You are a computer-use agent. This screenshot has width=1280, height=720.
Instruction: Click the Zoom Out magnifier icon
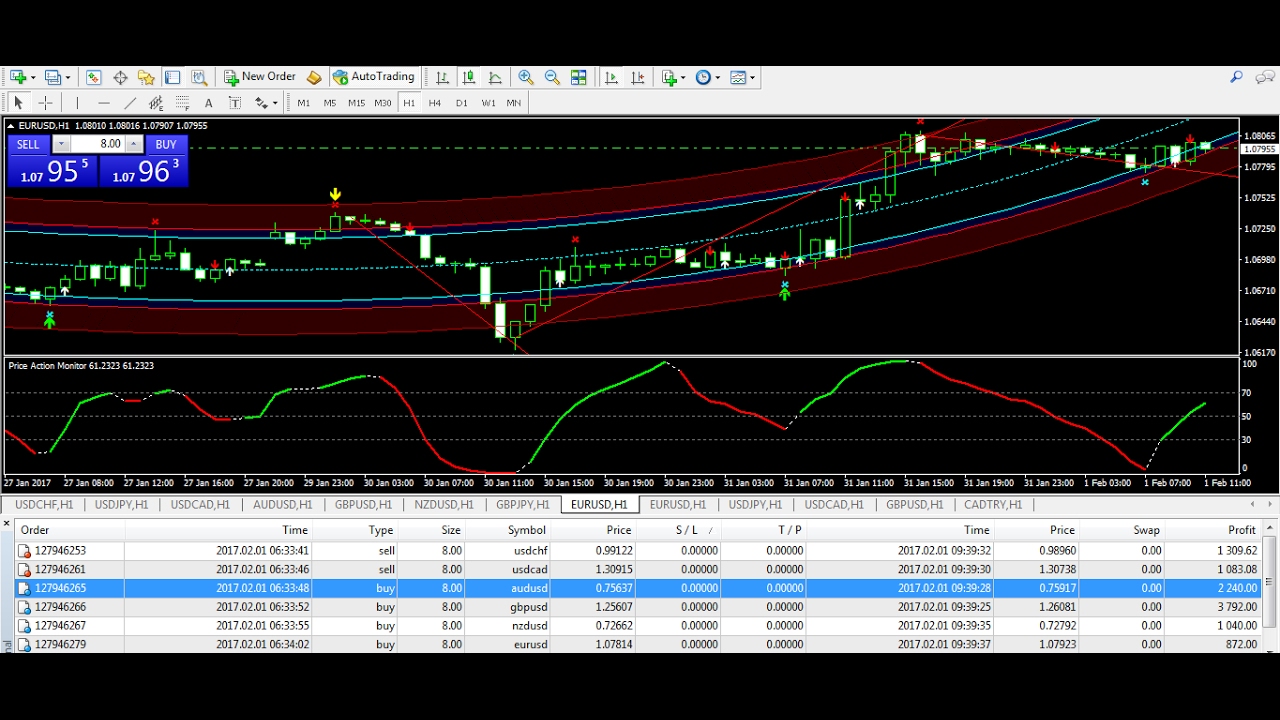tap(552, 77)
